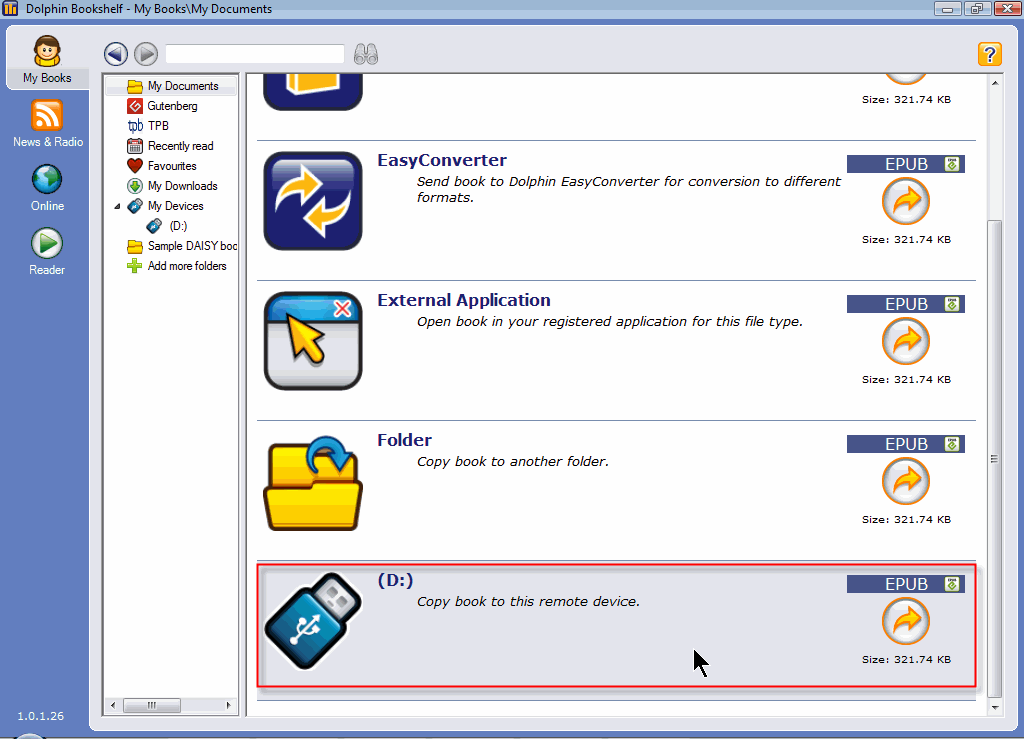Viewport: 1024px width, 739px height.
Task: Open the Reader section
Action: [x=47, y=252]
